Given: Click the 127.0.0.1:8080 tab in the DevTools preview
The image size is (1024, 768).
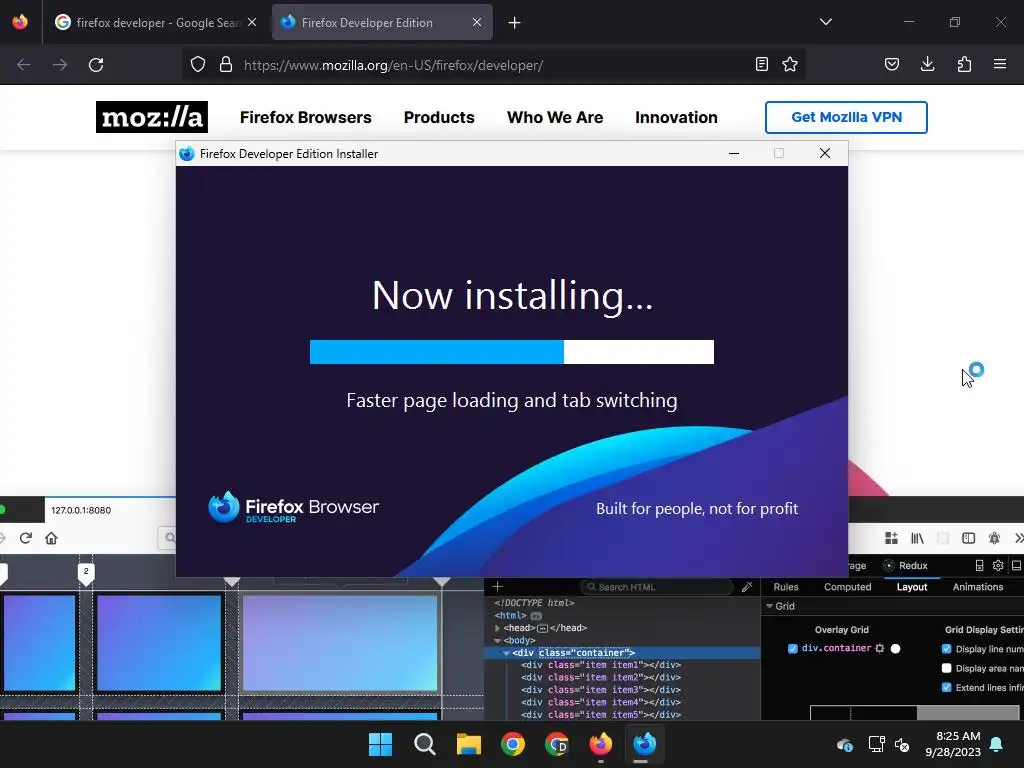Looking at the screenshot, I should tap(81, 510).
